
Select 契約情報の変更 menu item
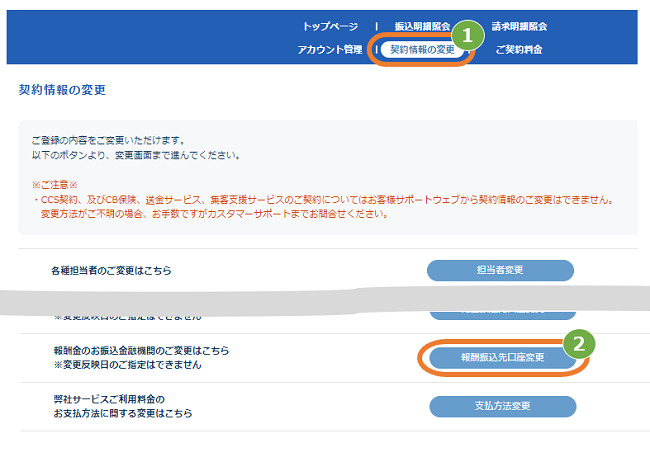pos(422,50)
